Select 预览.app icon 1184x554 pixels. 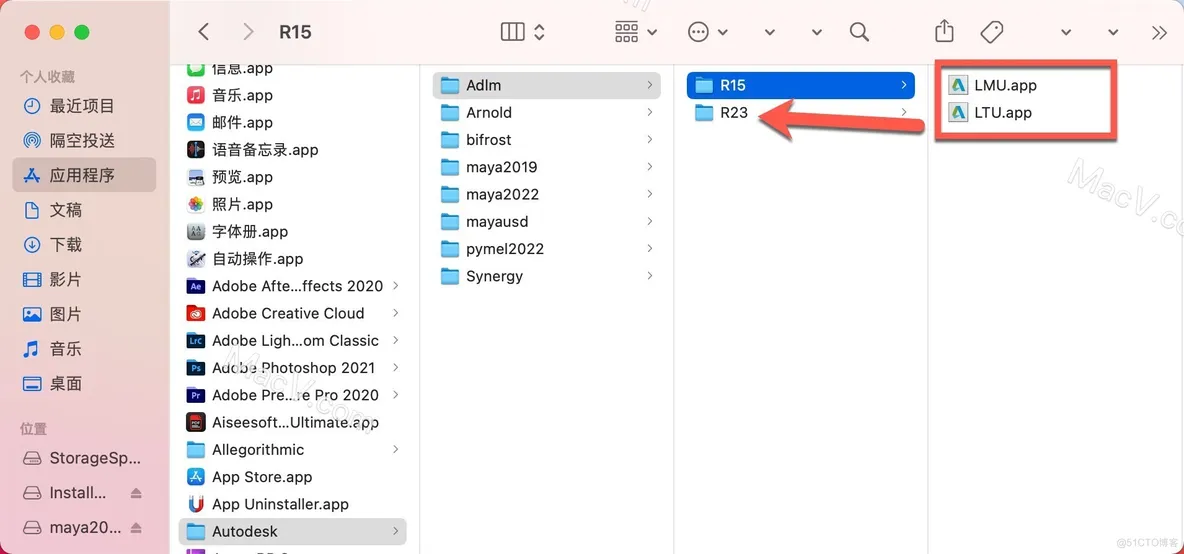(x=196, y=177)
